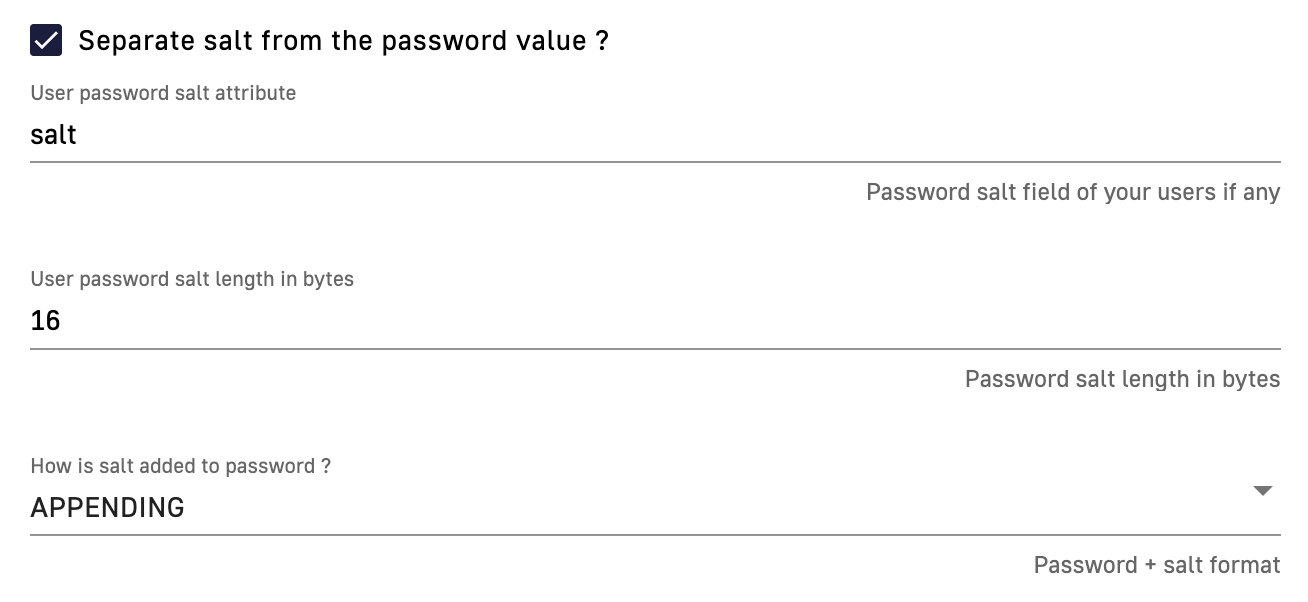Click the underline below the salt length field
Viewport: 1308px width, 602px height.
(655, 348)
